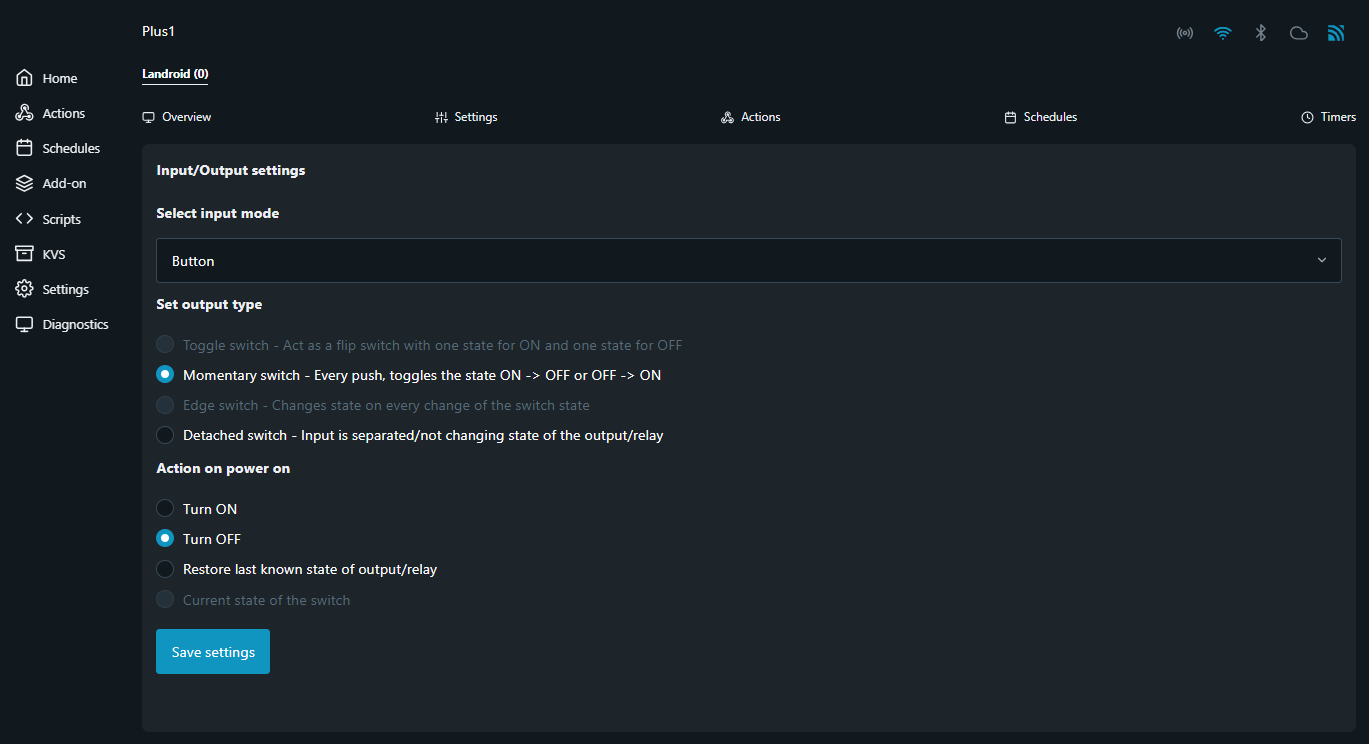This screenshot has height=744, width=1369.
Task: Switch to the Overview tab
Action: click(177, 117)
